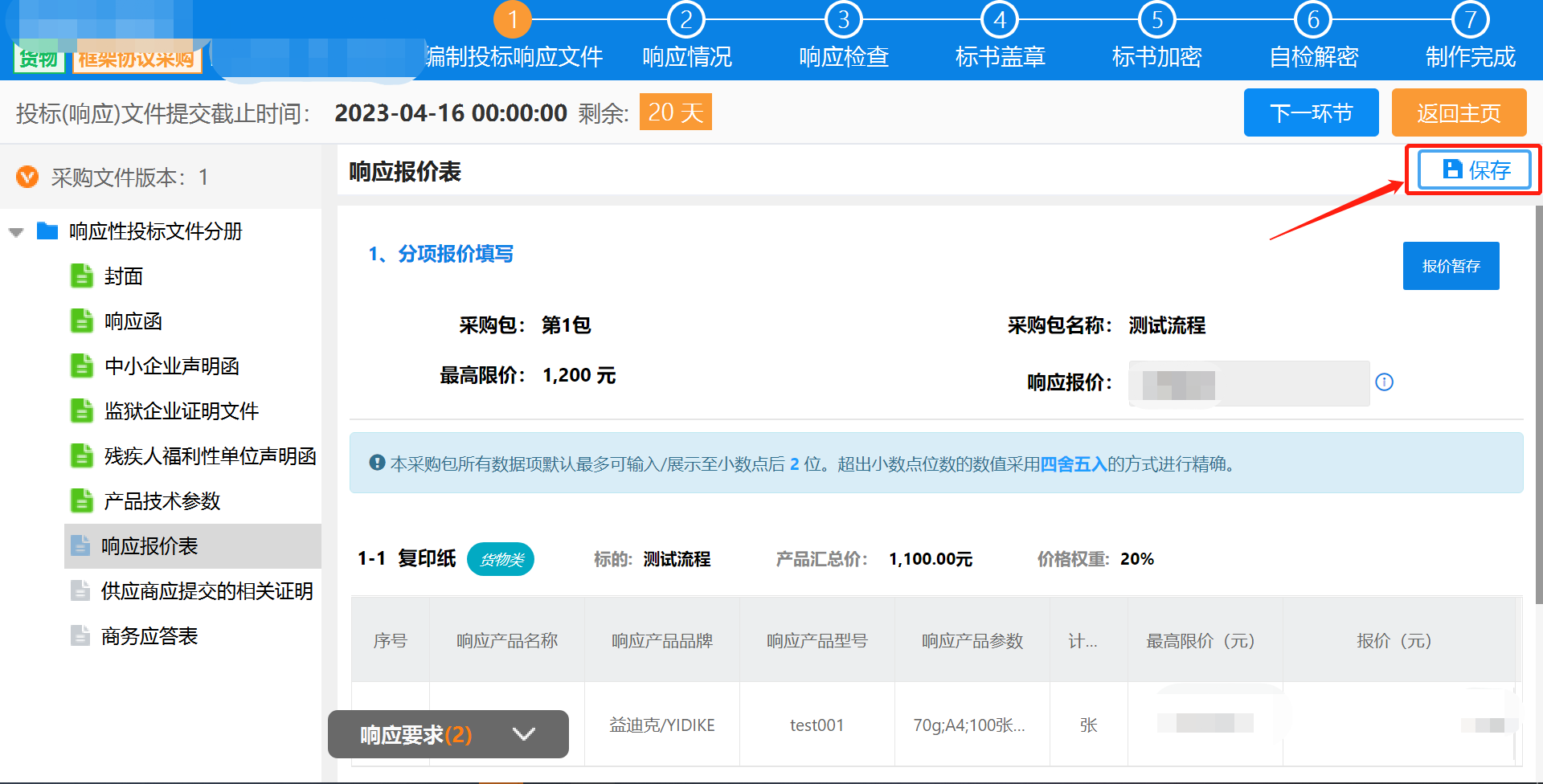The width and height of the screenshot is (1543, 784).
Task: Click step 3 circle 响应检查
Action: click(844, 19)
